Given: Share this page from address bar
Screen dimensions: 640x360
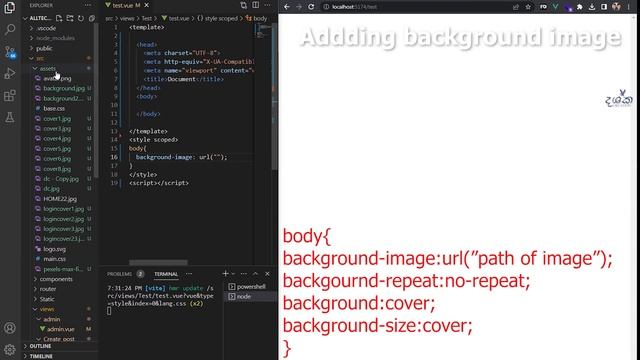Looking at the screenshot, I should click(x=516, y=7).
